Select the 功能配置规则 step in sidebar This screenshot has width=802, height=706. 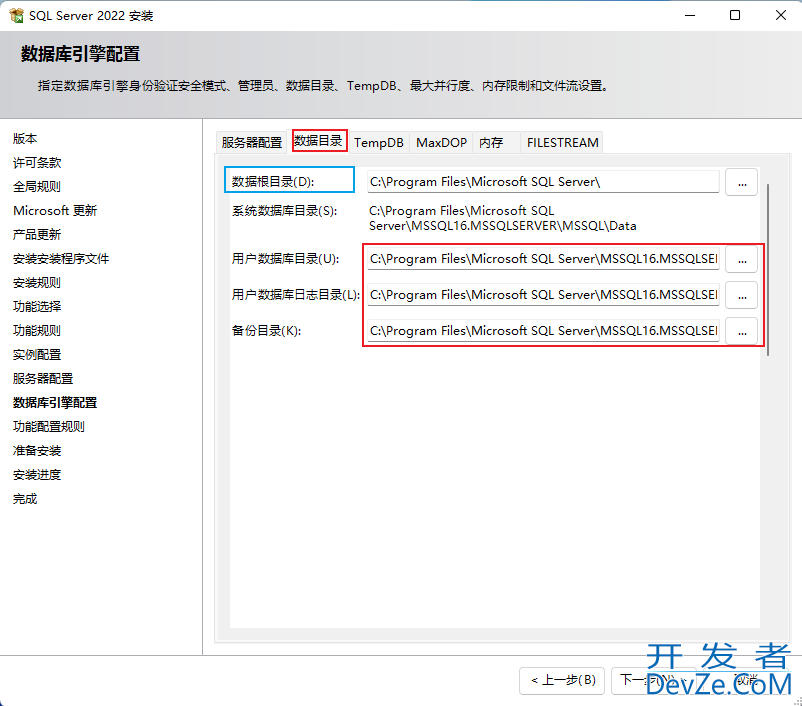(49, 427)
